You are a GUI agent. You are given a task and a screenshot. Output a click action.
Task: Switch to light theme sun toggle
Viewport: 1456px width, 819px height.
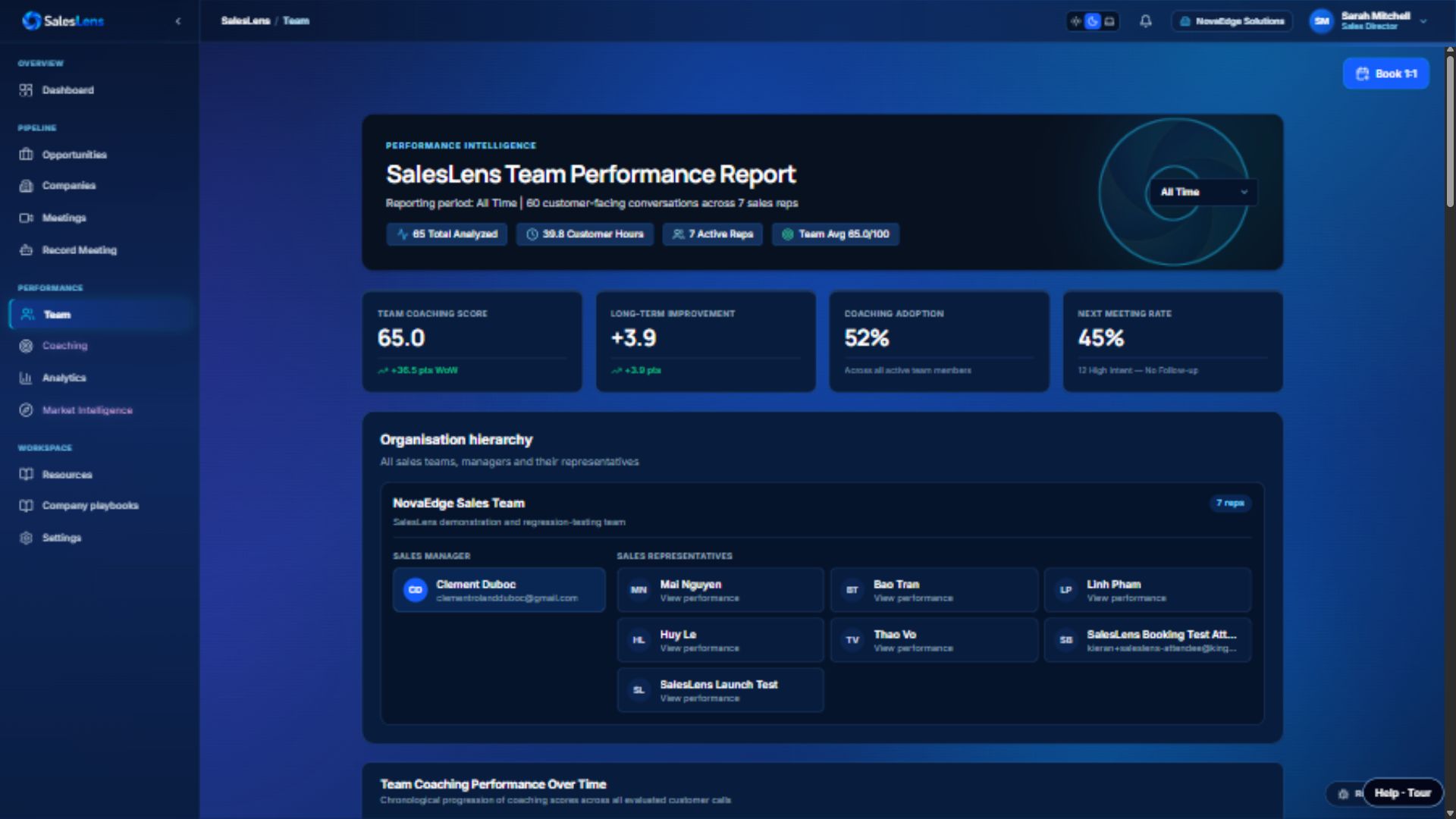click(1075, 21)
